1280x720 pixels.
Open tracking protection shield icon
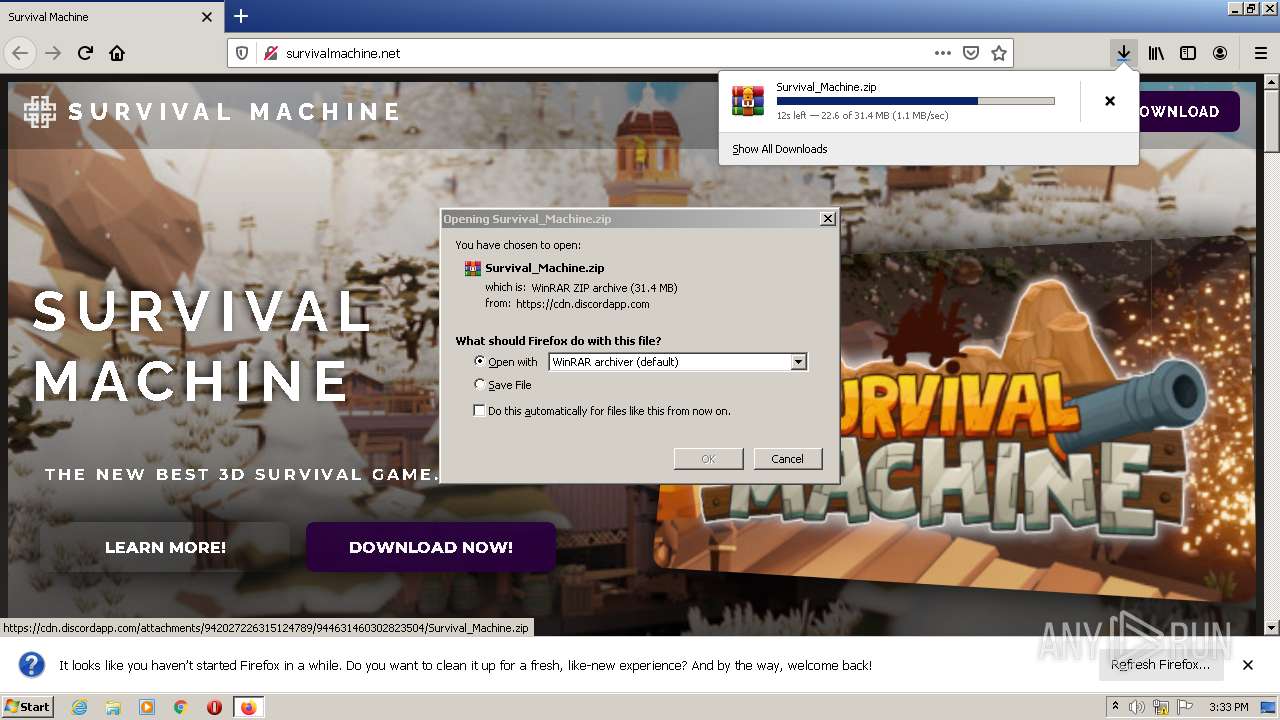click(x=242, y=53)
